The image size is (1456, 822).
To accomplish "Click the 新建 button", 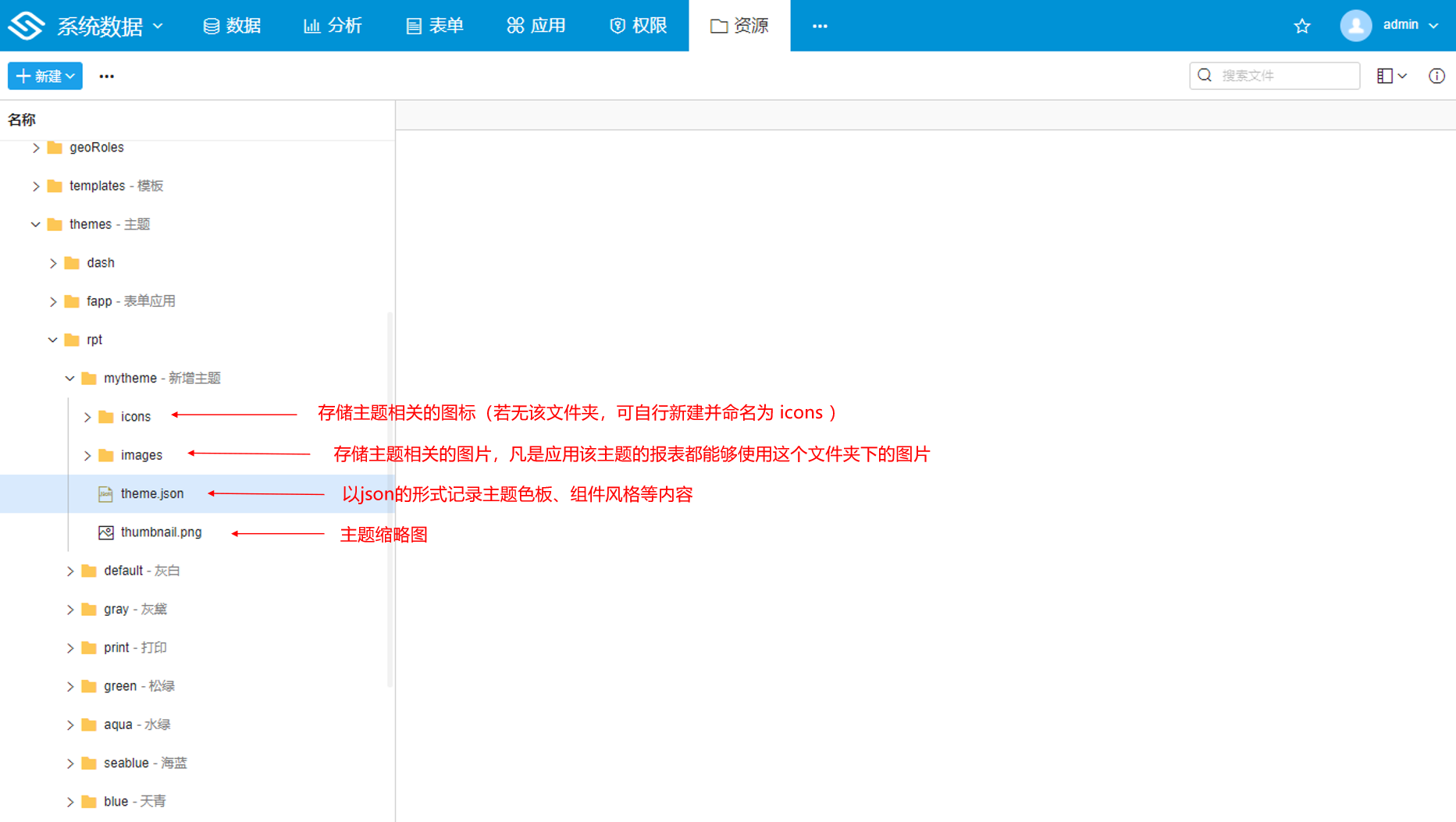I will coord(45,77).
